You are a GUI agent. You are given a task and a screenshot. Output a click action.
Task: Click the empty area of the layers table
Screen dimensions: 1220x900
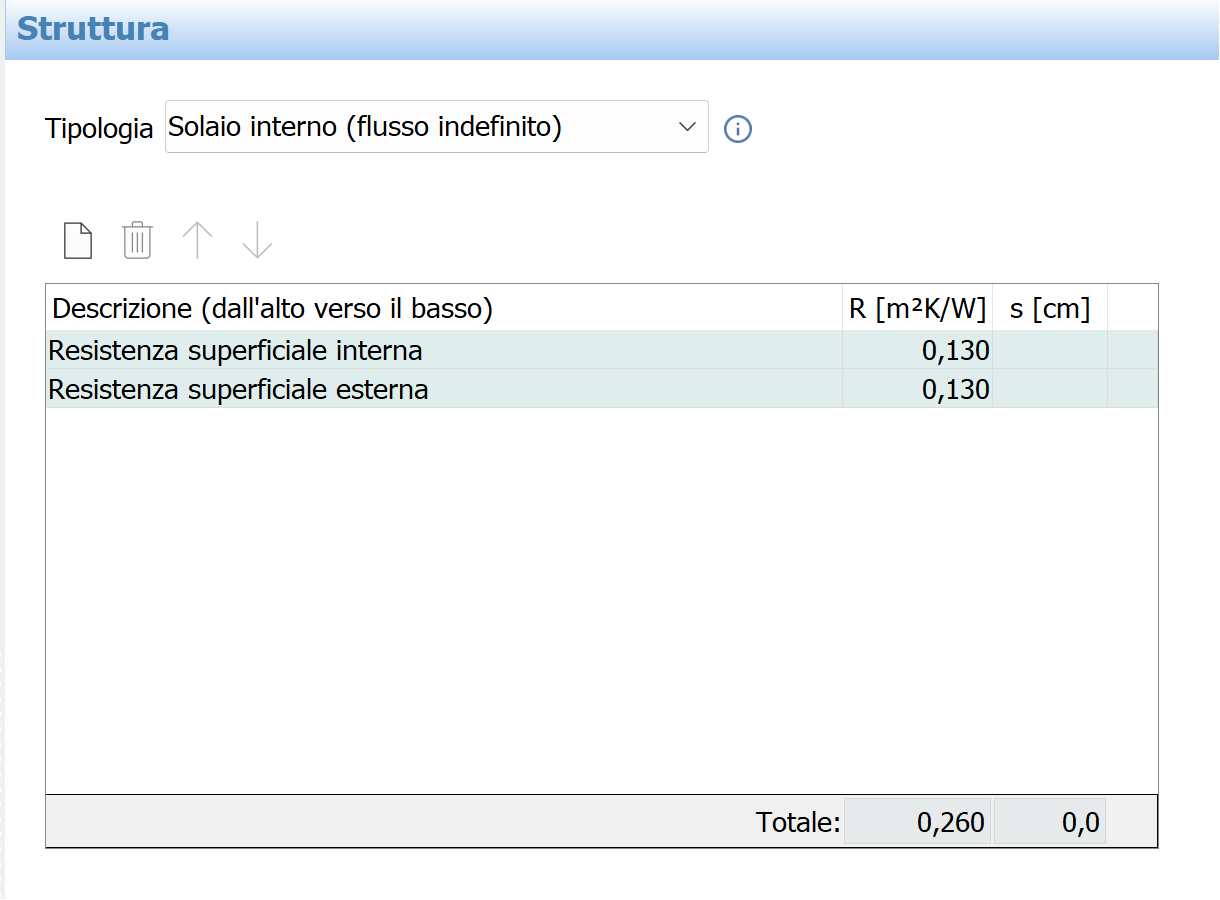pyautogui.click(x=602, y=600)
